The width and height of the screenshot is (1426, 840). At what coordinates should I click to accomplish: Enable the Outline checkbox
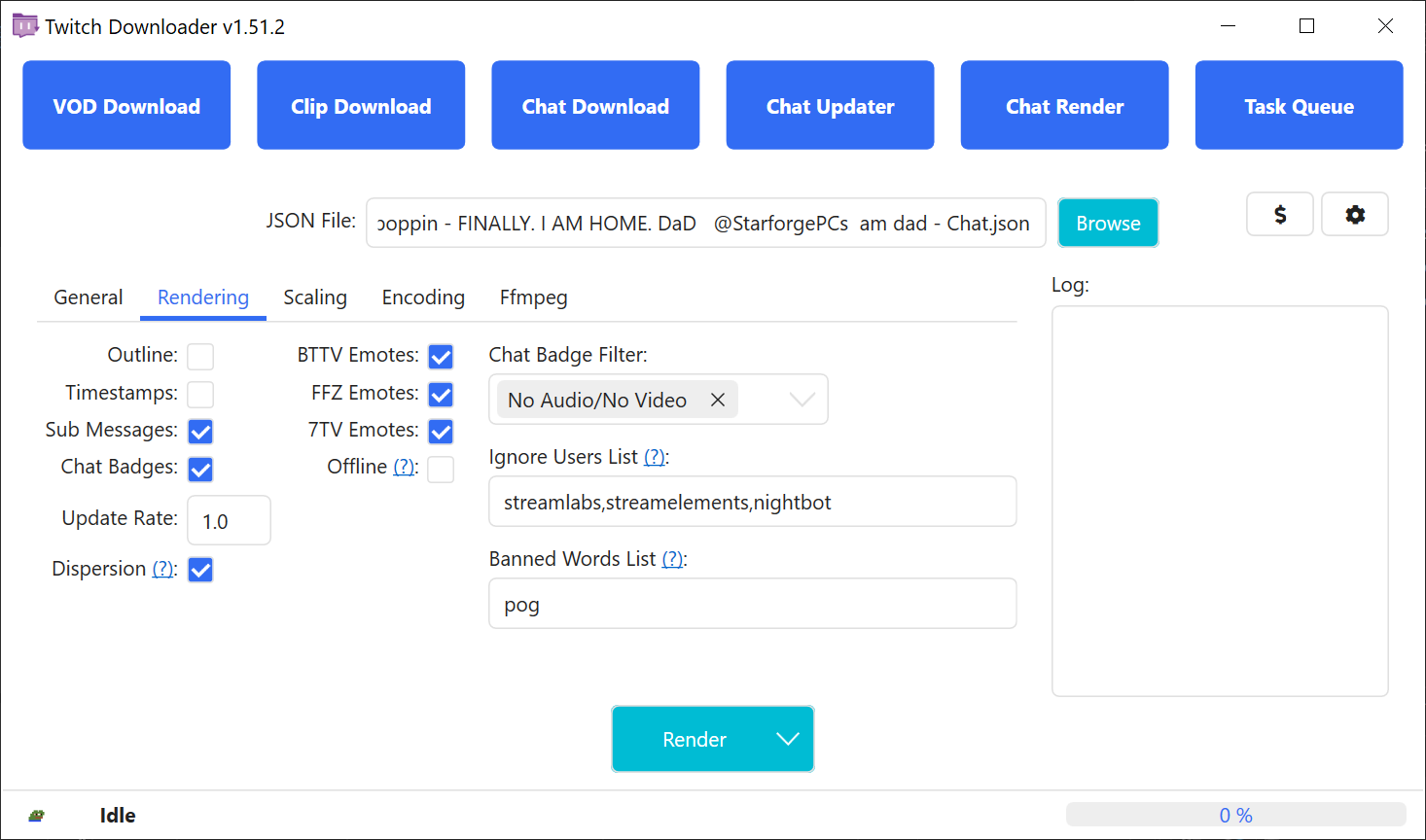point(200,357)
